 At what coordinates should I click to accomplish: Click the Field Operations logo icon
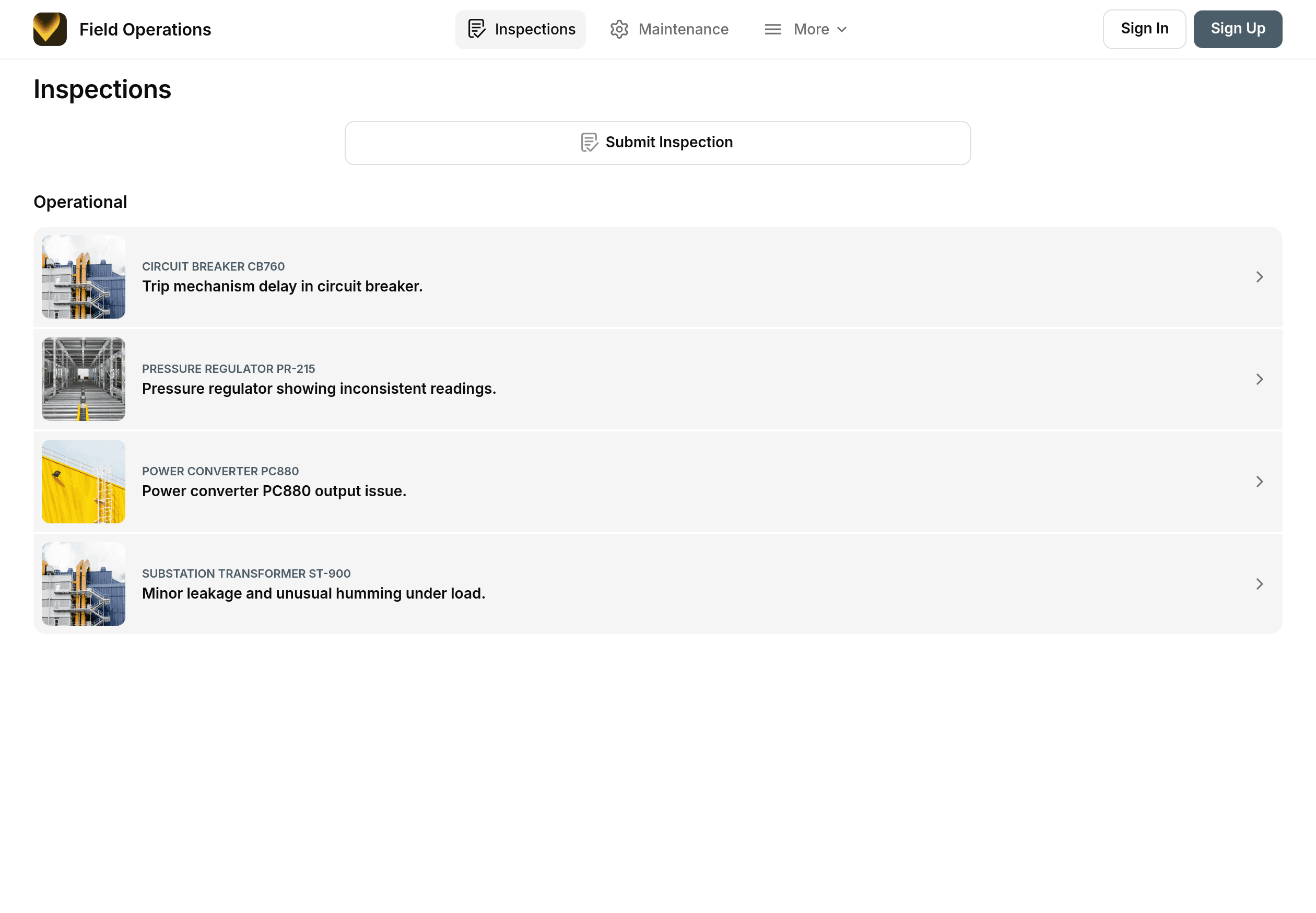click(50, 29)
